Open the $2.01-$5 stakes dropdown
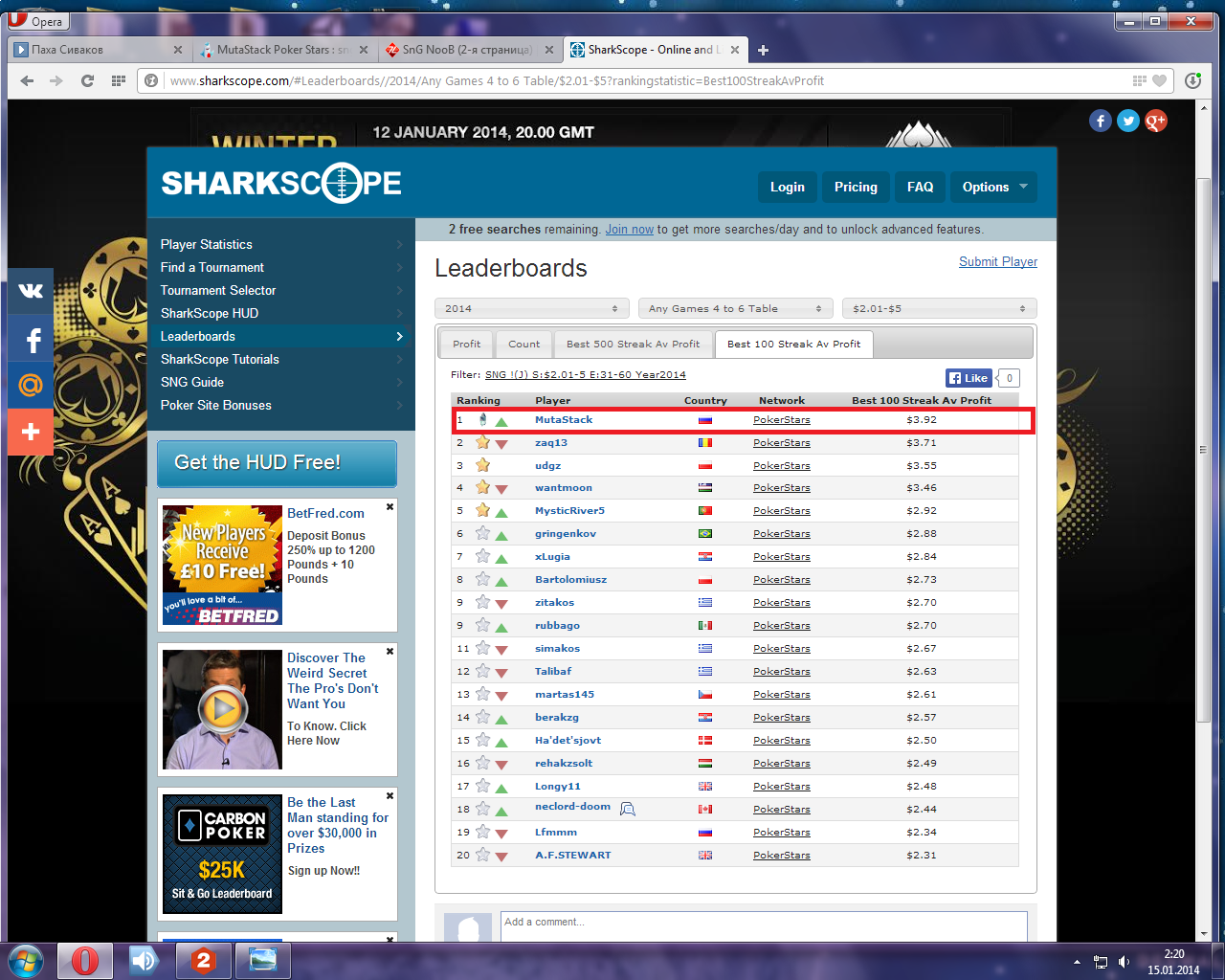This screenshot has width=1225, height=980. pyautogui.click(x=940, y=308)
